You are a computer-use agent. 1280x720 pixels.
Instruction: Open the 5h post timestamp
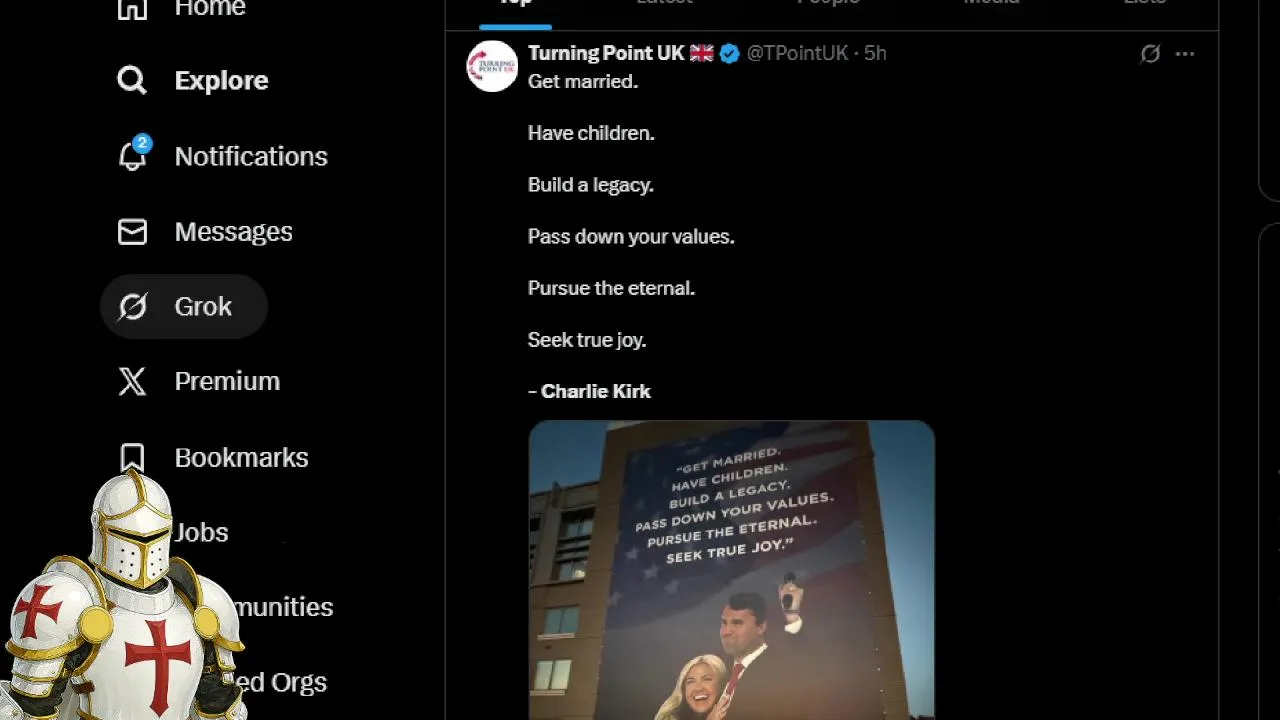click(x=875, y=53)
